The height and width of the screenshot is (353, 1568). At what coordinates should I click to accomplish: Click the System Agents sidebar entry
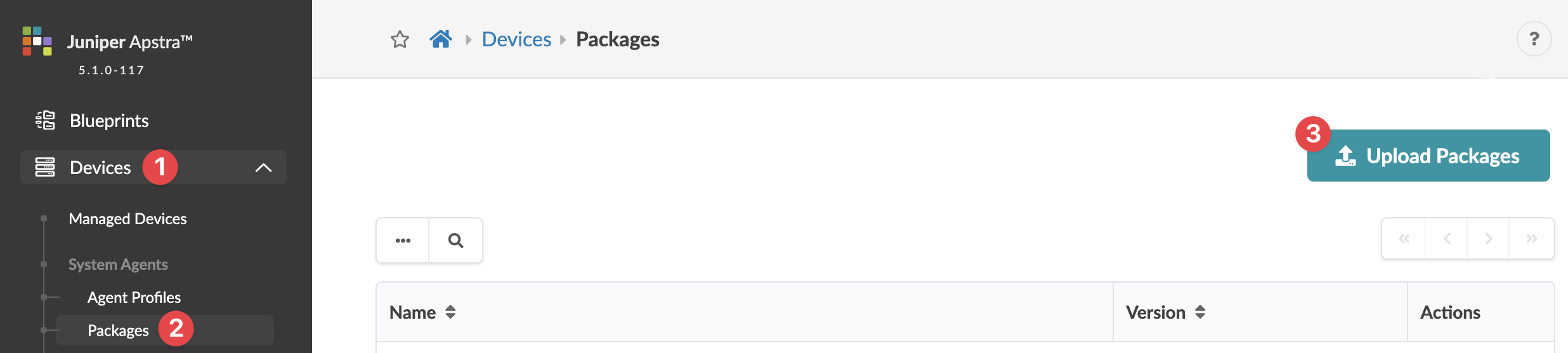click(118, 265)
